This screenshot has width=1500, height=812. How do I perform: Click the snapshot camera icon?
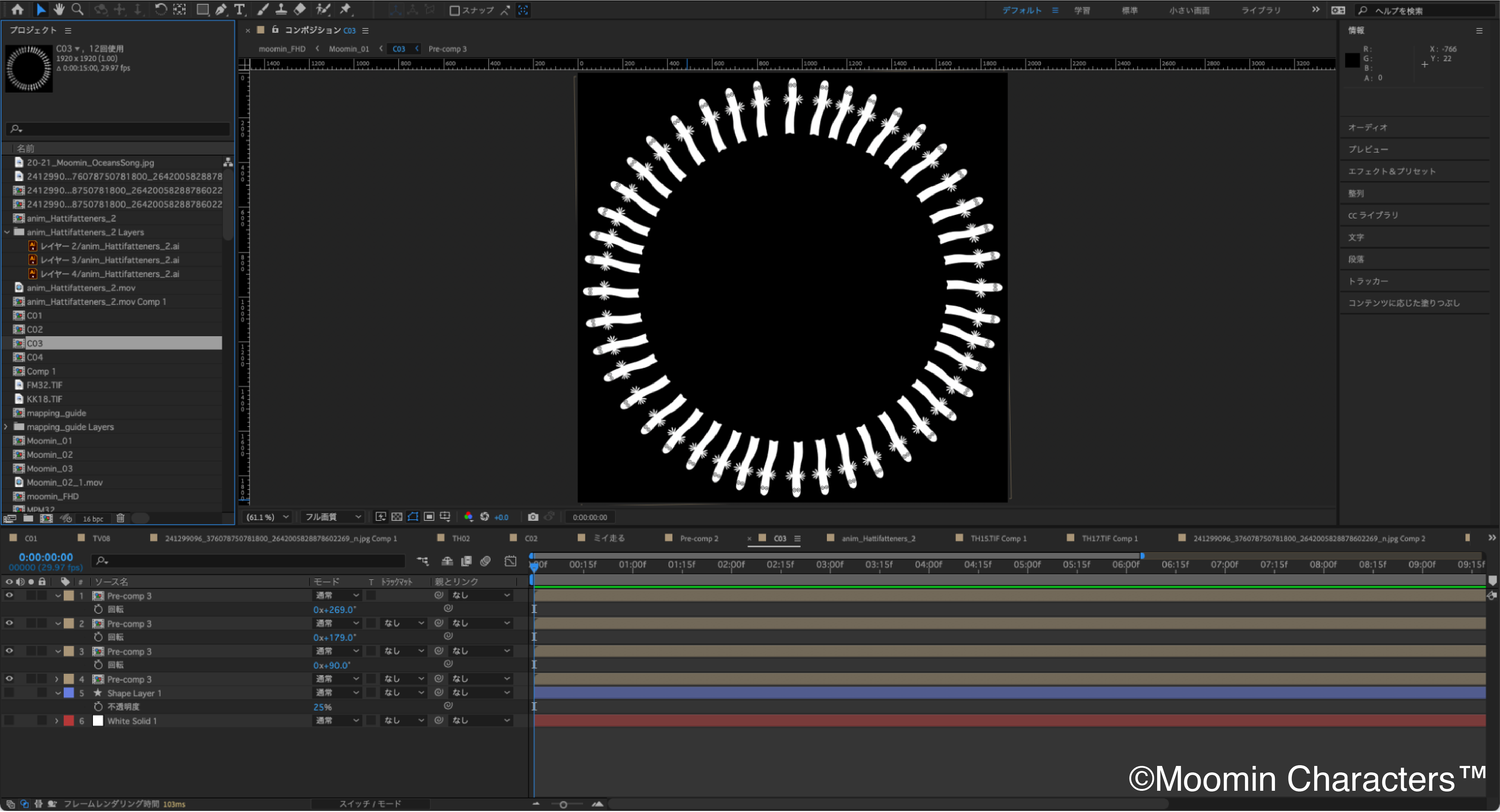(532, 517)
